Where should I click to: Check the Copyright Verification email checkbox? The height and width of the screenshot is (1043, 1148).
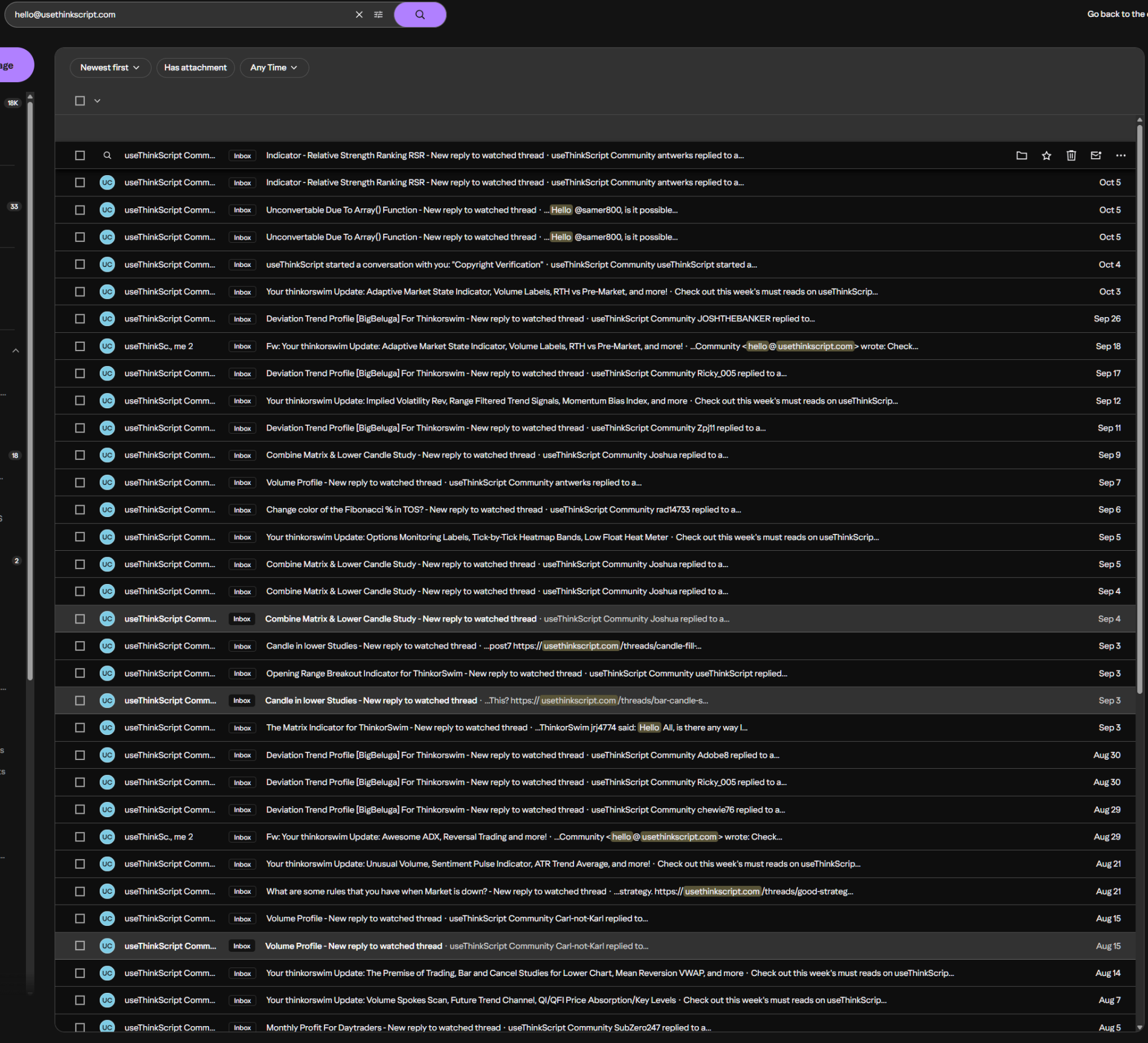(80, 265)
